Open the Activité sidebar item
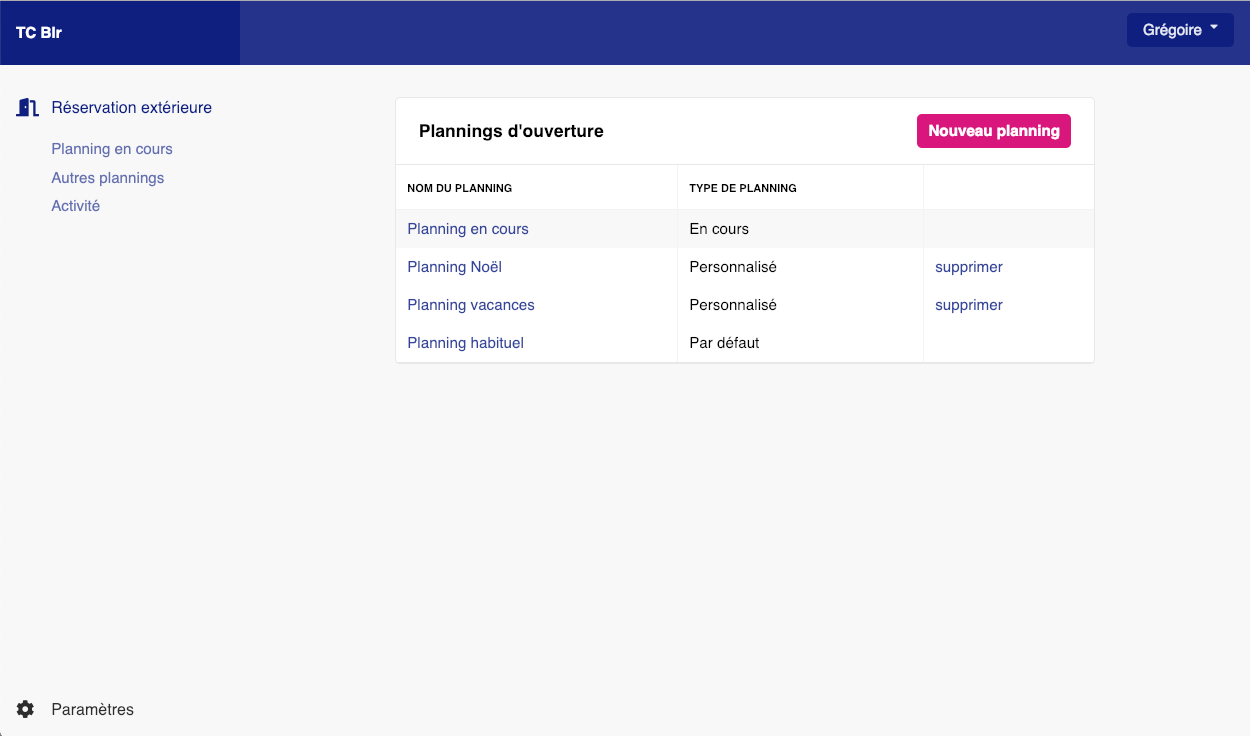Viewport: 1250px width, 736px height. click(x=76, y=206)
